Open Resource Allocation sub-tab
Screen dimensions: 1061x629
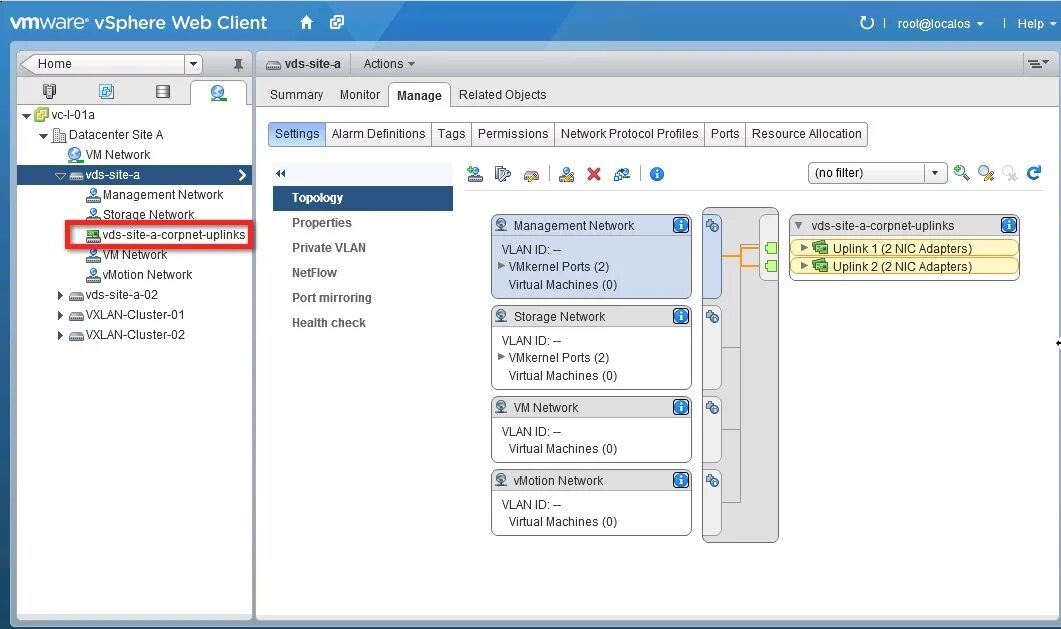[807, 134]
